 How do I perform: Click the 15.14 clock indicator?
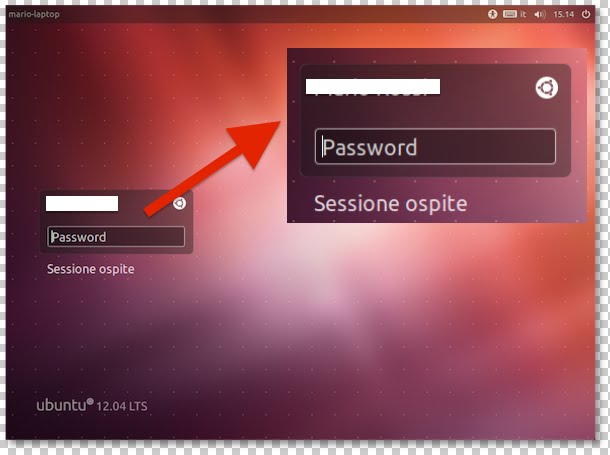[x=563, y=14]
